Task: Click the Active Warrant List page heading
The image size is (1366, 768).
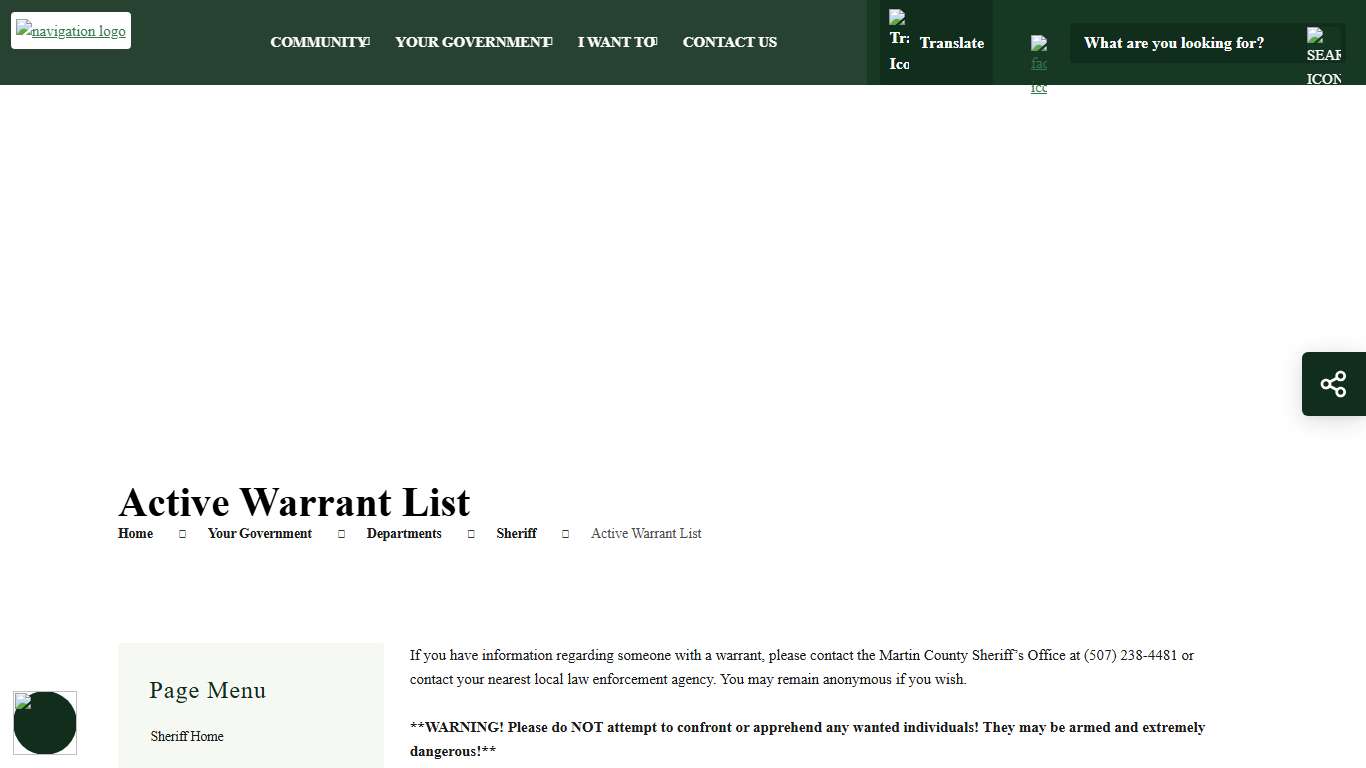Action: tap(294, 502)
